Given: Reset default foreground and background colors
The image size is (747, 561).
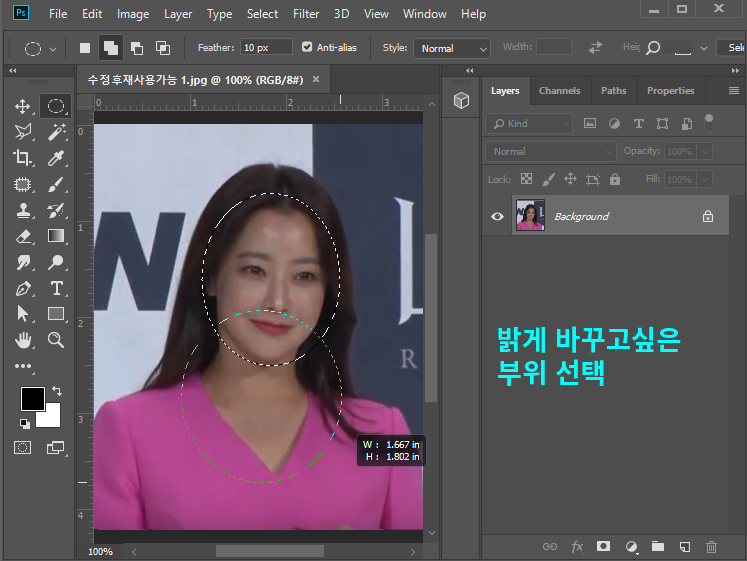Looking at the screenshot, I should pyautogui.click(x=24, y=423).
